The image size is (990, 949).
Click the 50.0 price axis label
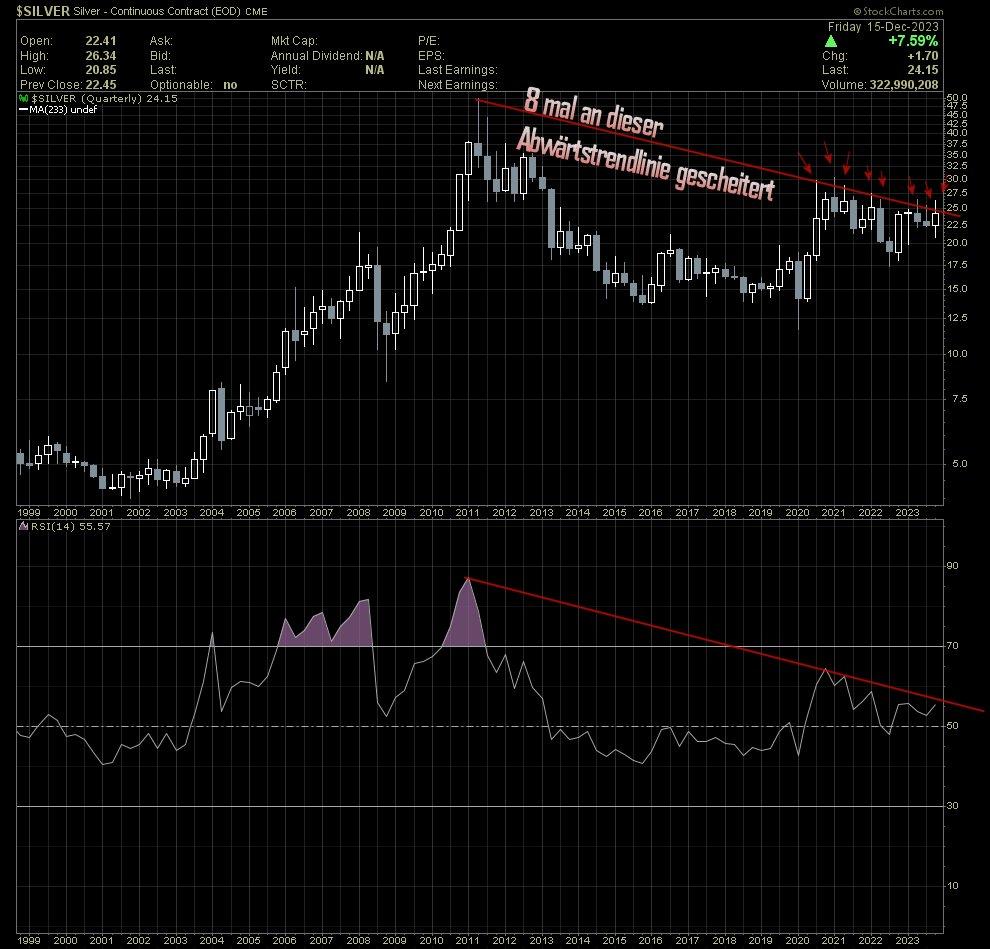pyautogui.click(x=957, y=98)
